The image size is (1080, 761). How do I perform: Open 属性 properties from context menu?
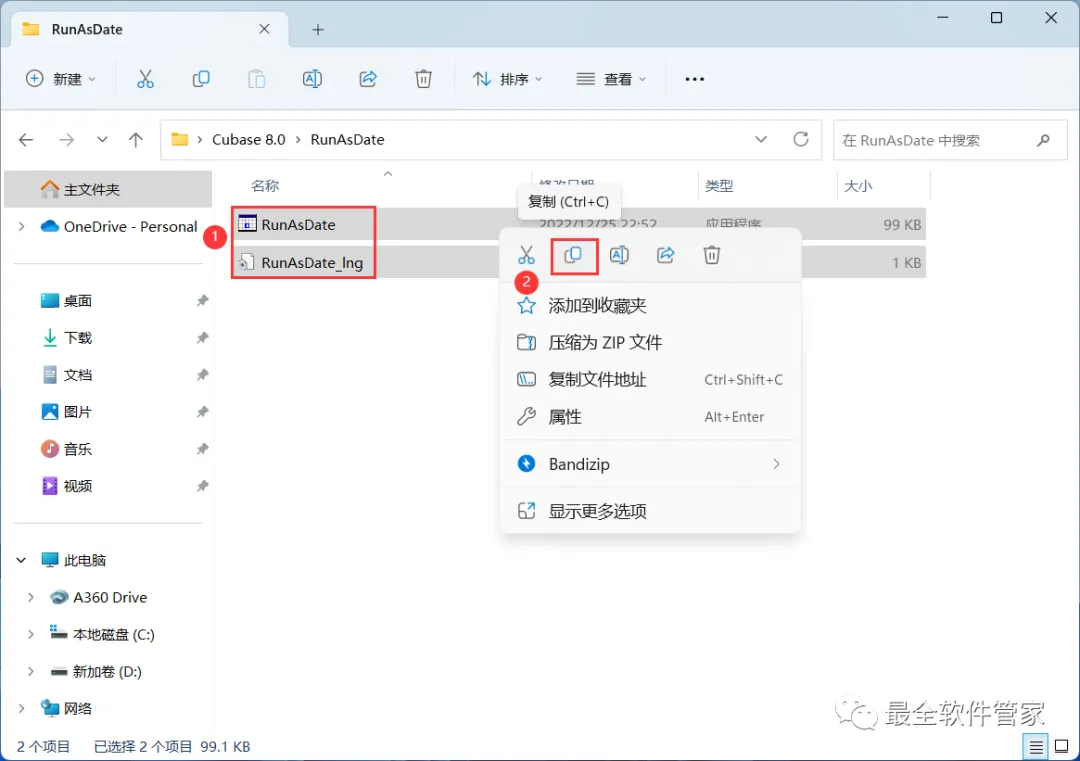650,417
